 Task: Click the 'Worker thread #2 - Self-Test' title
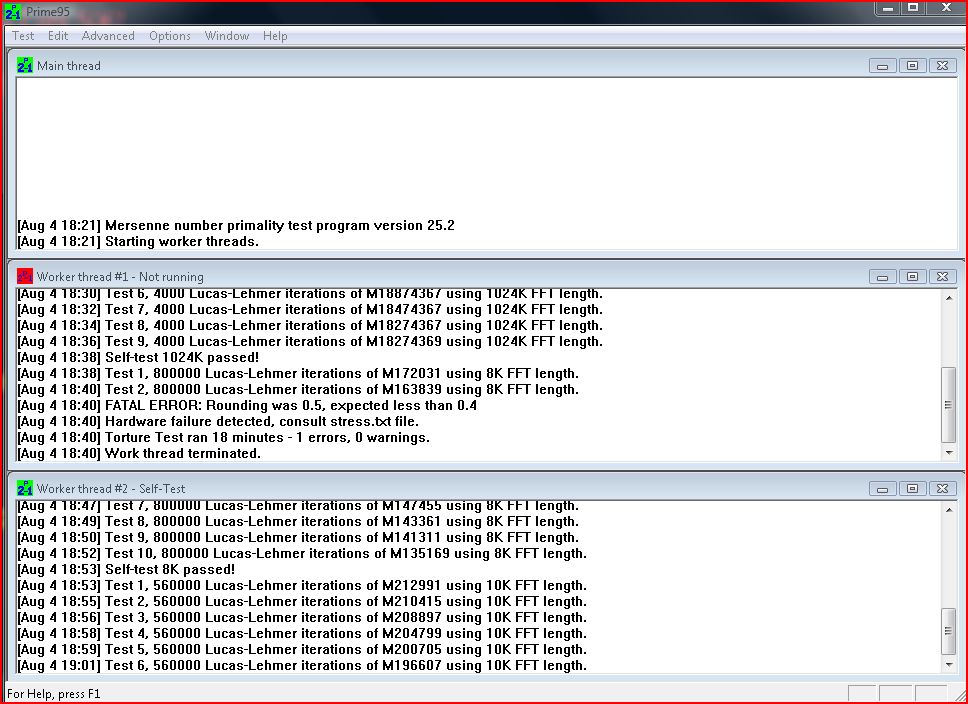[111, 488]
